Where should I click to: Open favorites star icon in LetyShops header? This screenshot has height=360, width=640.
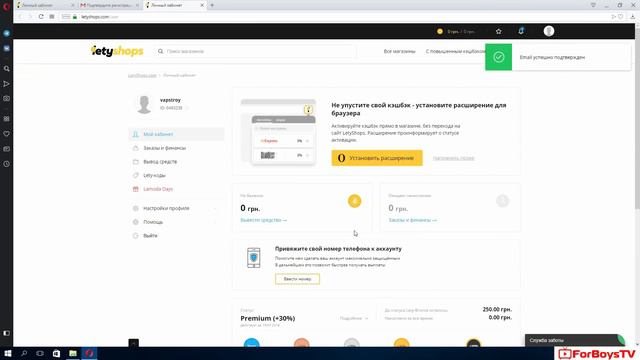click(x=498, y=31)
